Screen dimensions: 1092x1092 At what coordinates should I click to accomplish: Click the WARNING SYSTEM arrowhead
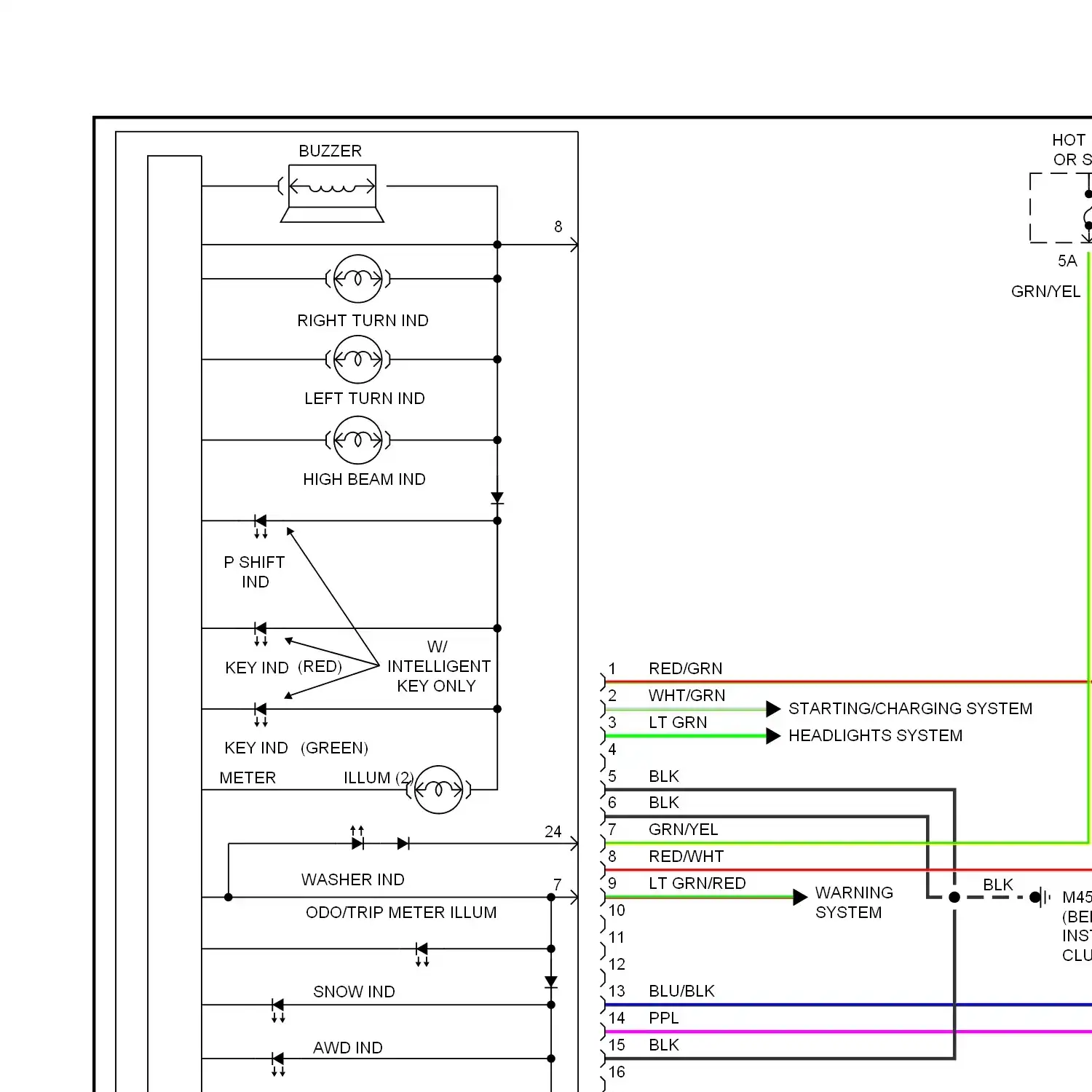800,897
